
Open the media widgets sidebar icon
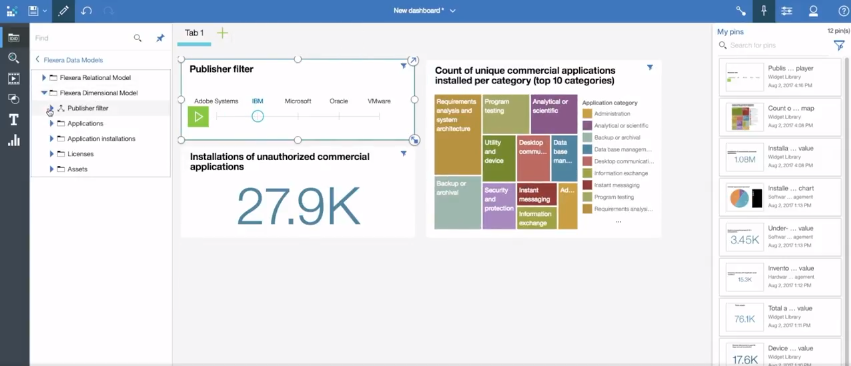14,79
